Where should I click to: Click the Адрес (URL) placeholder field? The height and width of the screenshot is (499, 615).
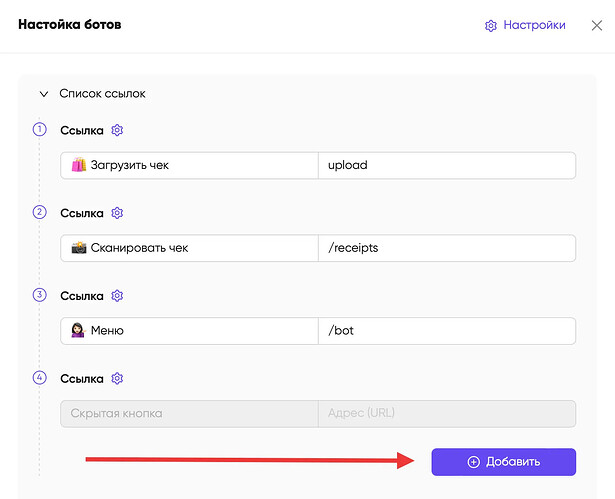click(447, 413)
